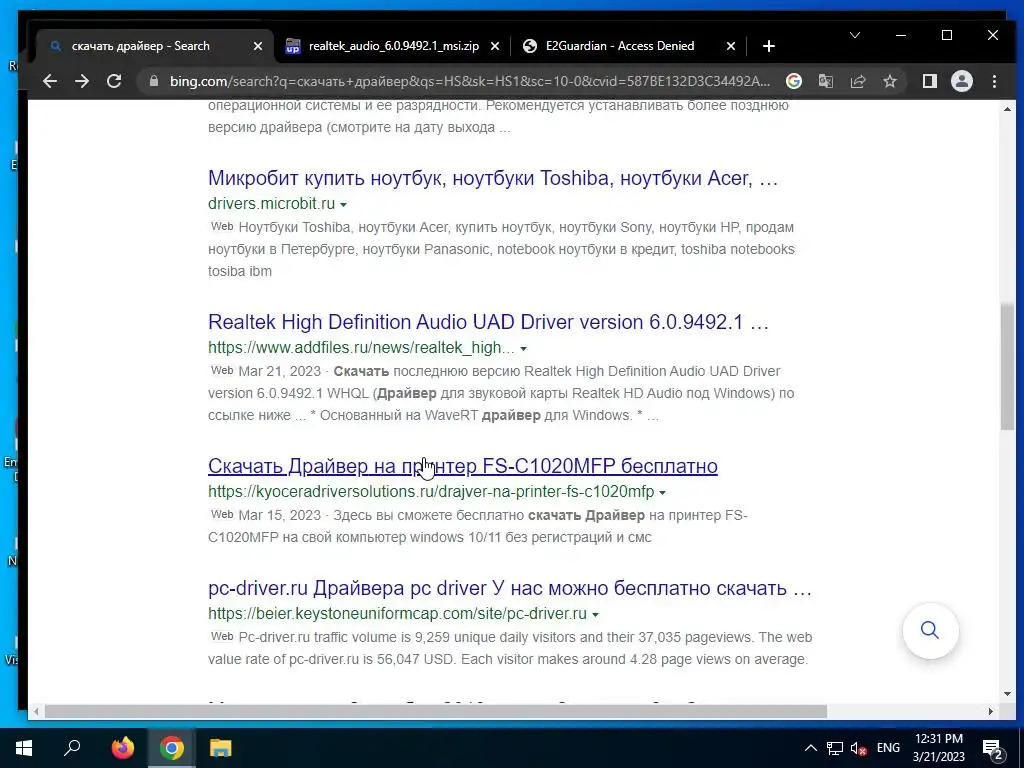The width and height of the screenshot is (1024, 768).
Task: Close the 'скачать драйвер - Search' tab
Action: click(x=258, y=46)
